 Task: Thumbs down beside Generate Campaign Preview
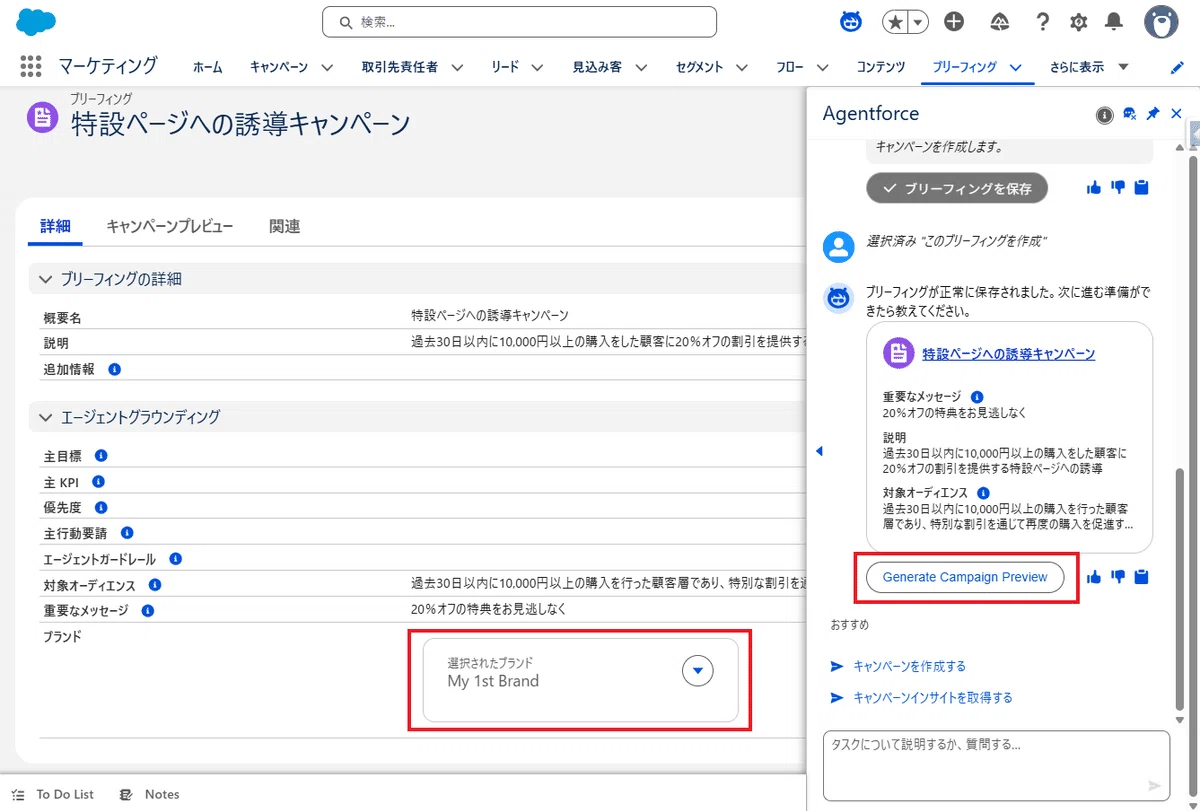pos(1118,577)
